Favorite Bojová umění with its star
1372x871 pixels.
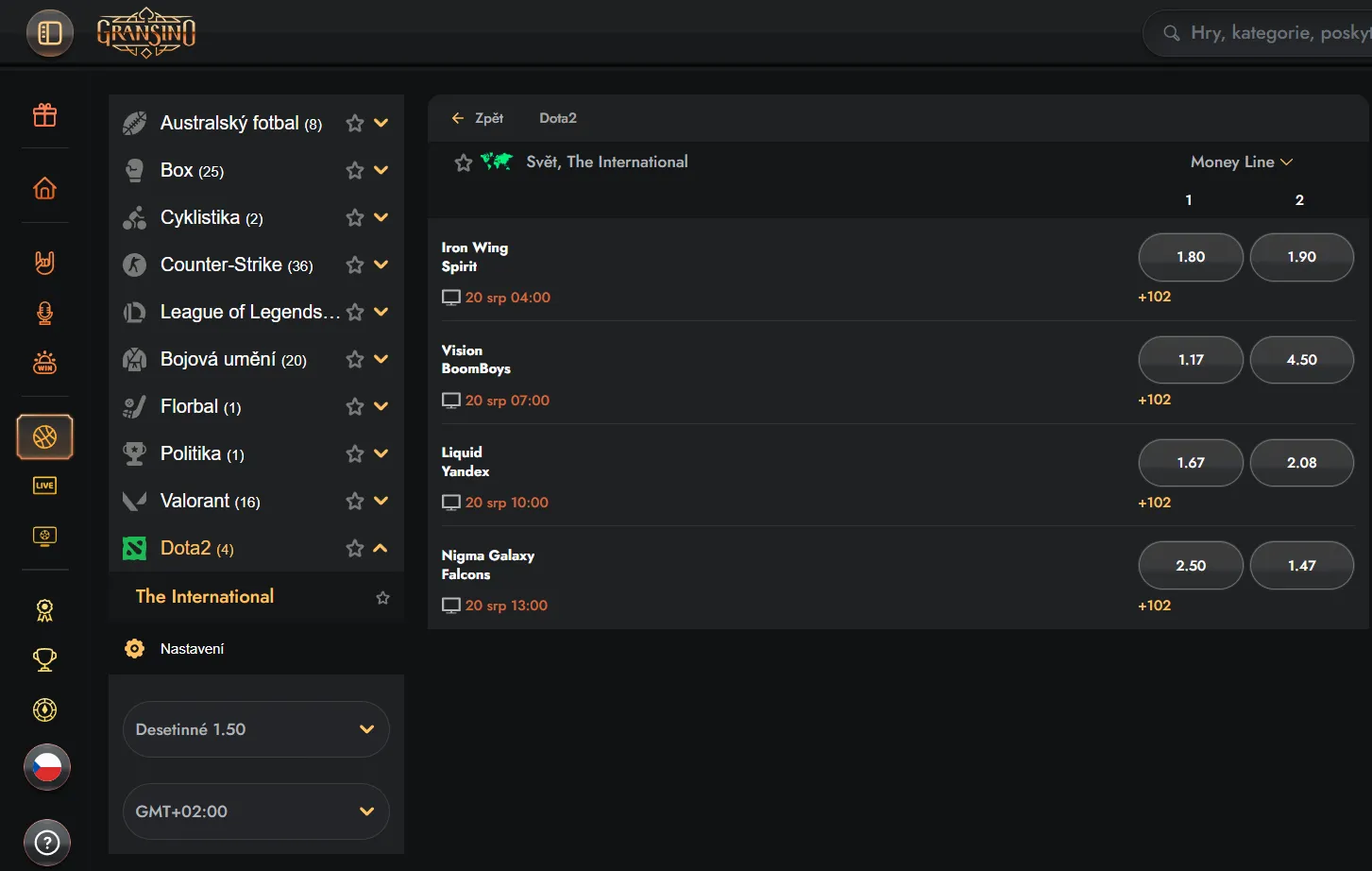click(x=355, y=359)
